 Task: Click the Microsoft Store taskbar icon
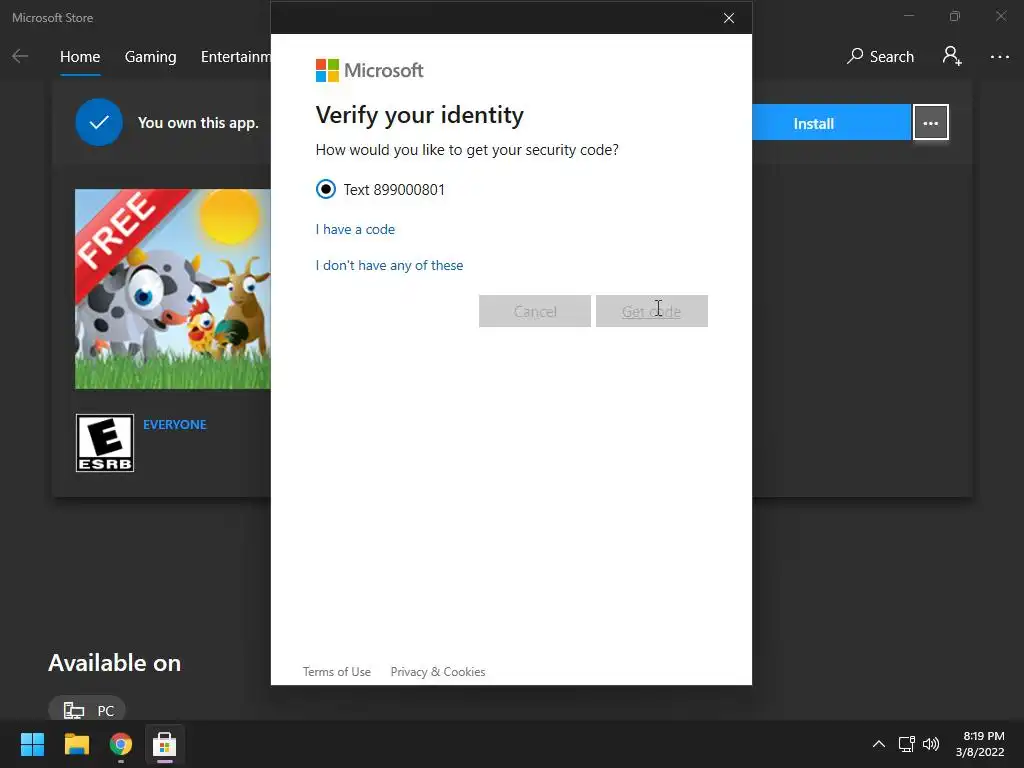(x=165, y=744)
